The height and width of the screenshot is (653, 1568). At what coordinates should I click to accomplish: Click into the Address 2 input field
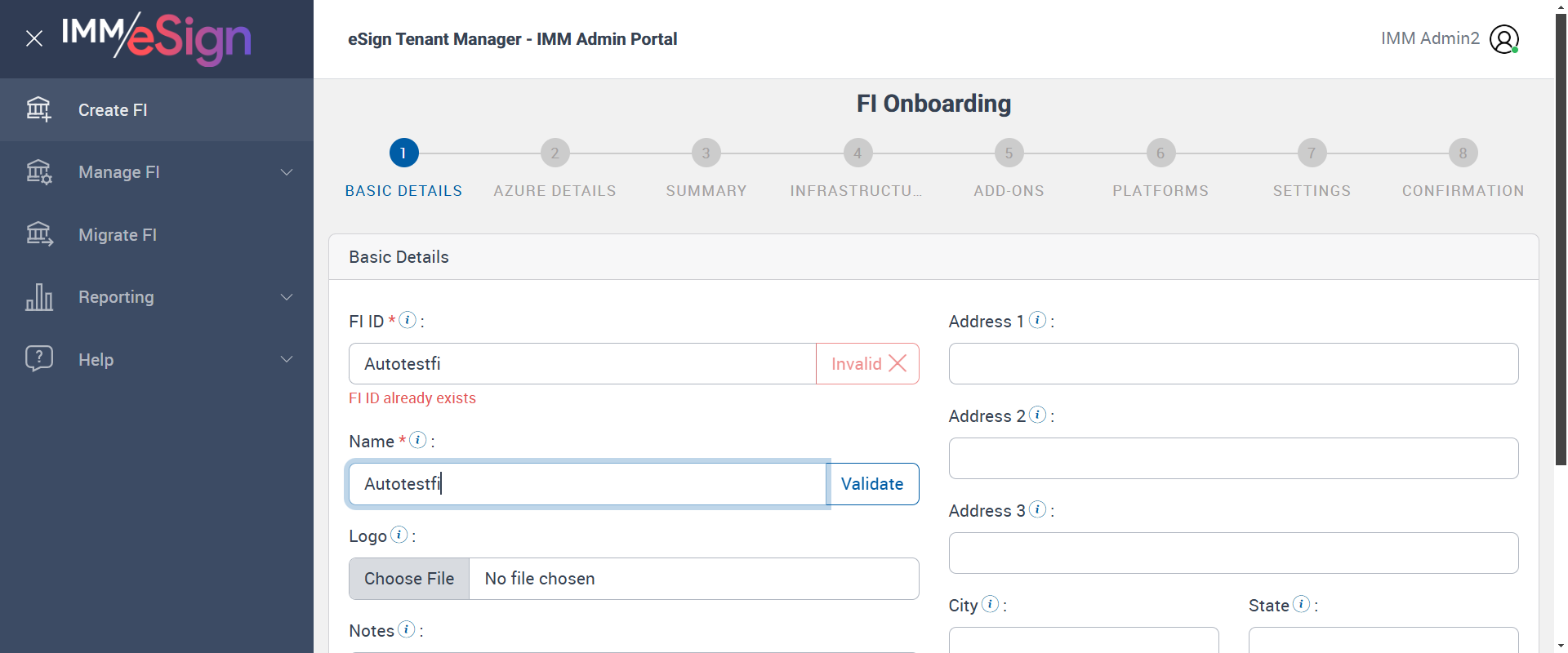pos(1233,459)
